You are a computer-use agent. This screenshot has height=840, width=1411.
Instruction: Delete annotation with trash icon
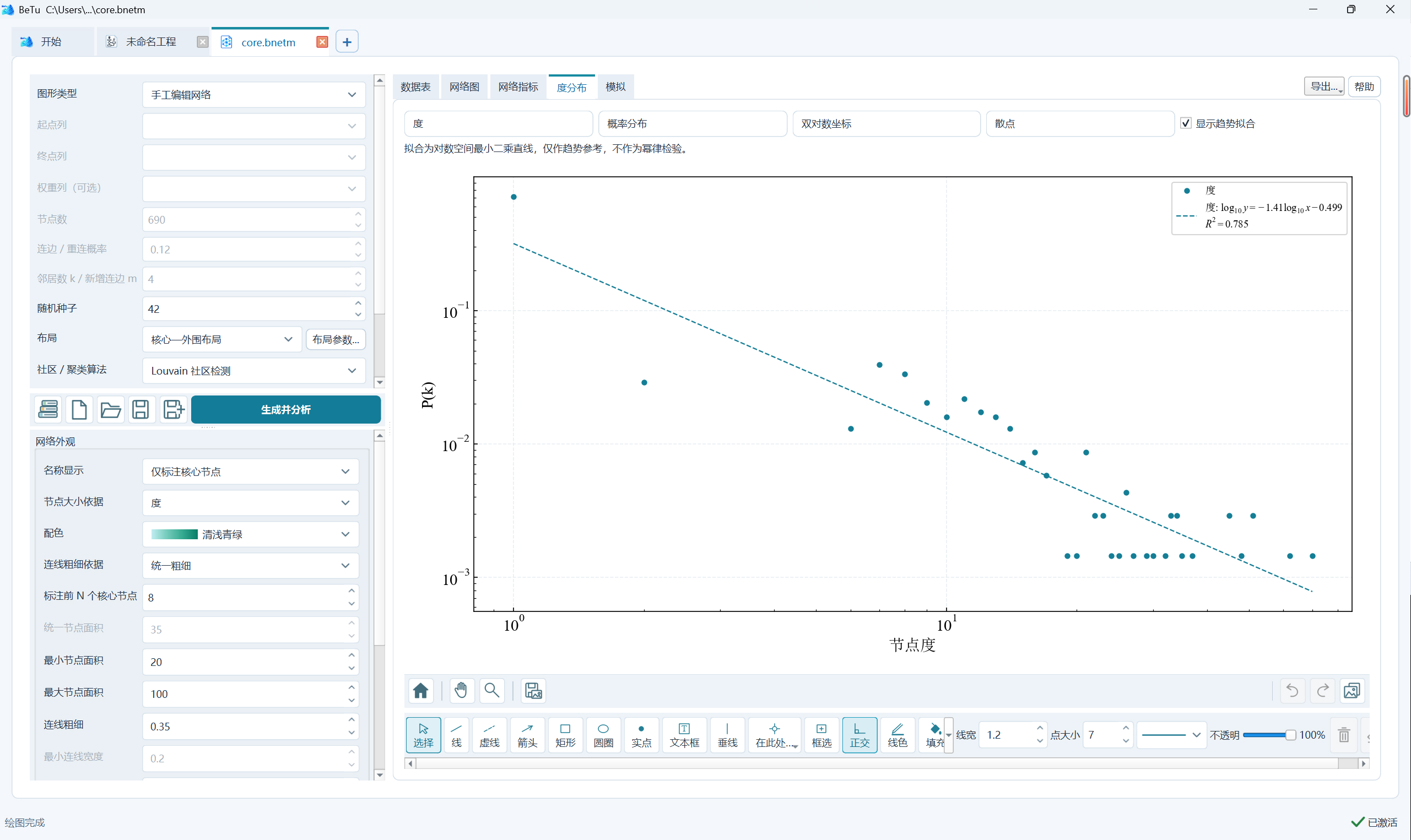click(x=1344, y=735)
